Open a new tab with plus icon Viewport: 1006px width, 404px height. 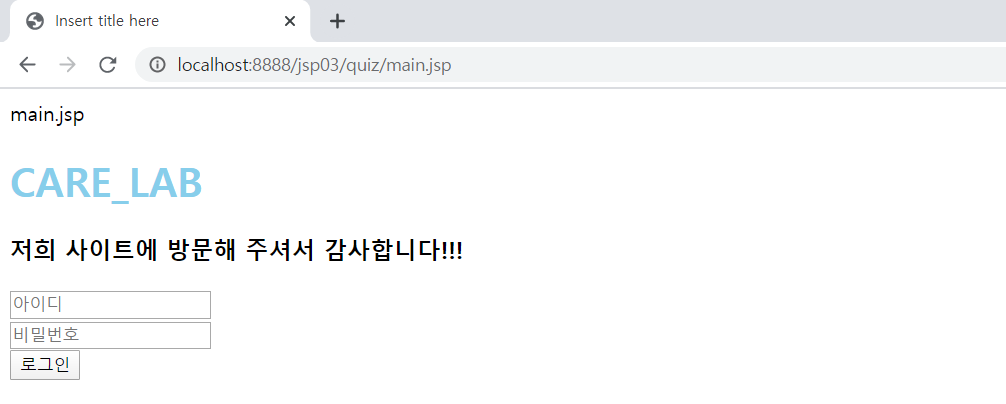click(337, 21)
